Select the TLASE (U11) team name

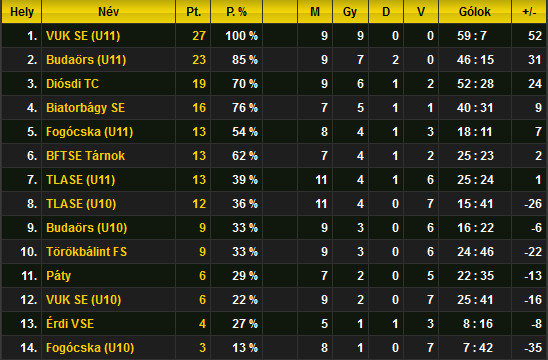coord(81,180)
